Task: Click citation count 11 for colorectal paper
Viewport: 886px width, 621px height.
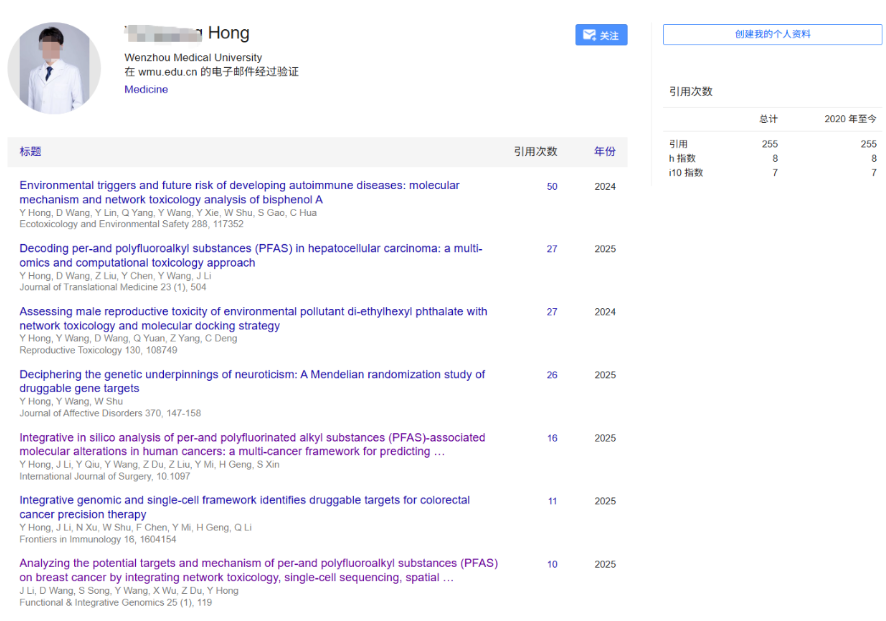Action: point(552,501)
